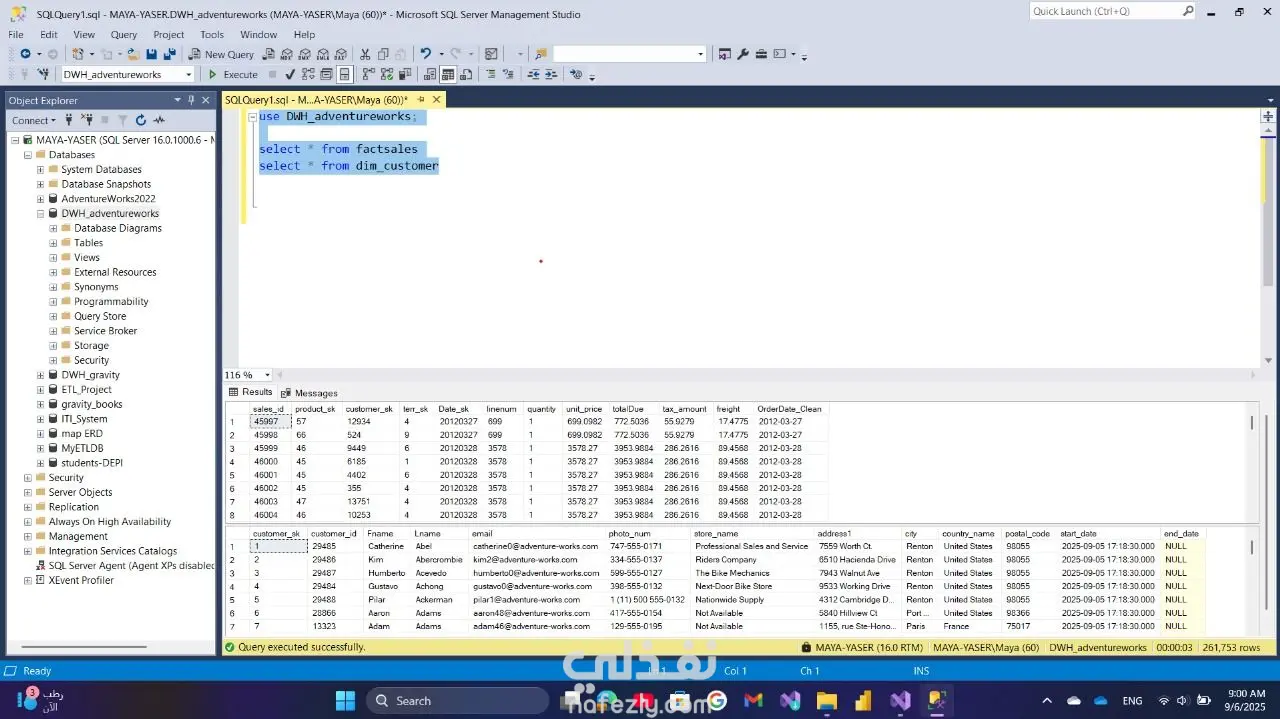1280x719 pixels.
Task: Expand the Server Objects node
Action: coord(27,492)
